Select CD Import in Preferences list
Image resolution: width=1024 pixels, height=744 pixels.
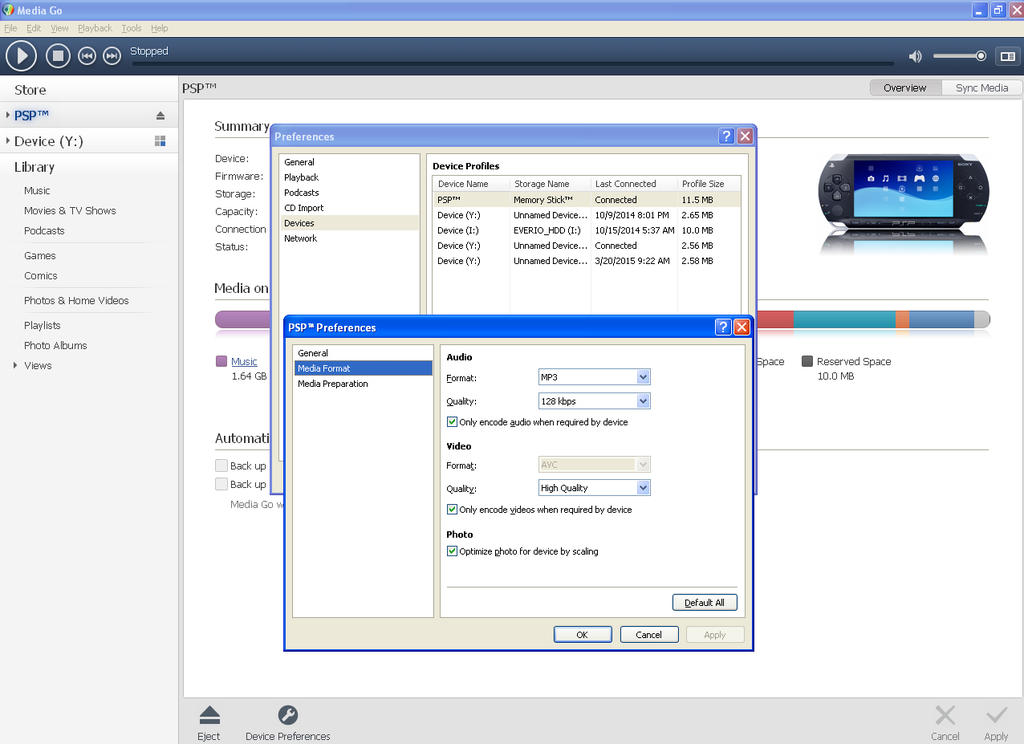pos(304,208)
